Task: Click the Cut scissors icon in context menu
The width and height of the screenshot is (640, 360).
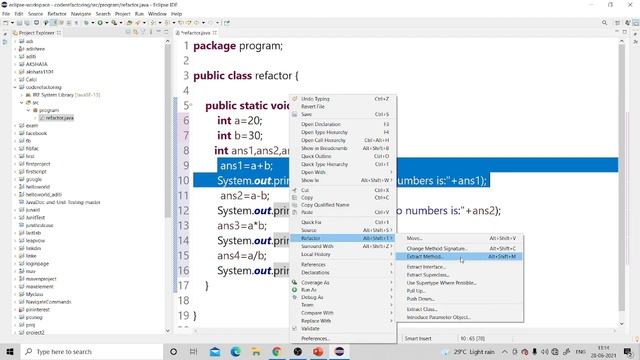Action: click(294, 190)
